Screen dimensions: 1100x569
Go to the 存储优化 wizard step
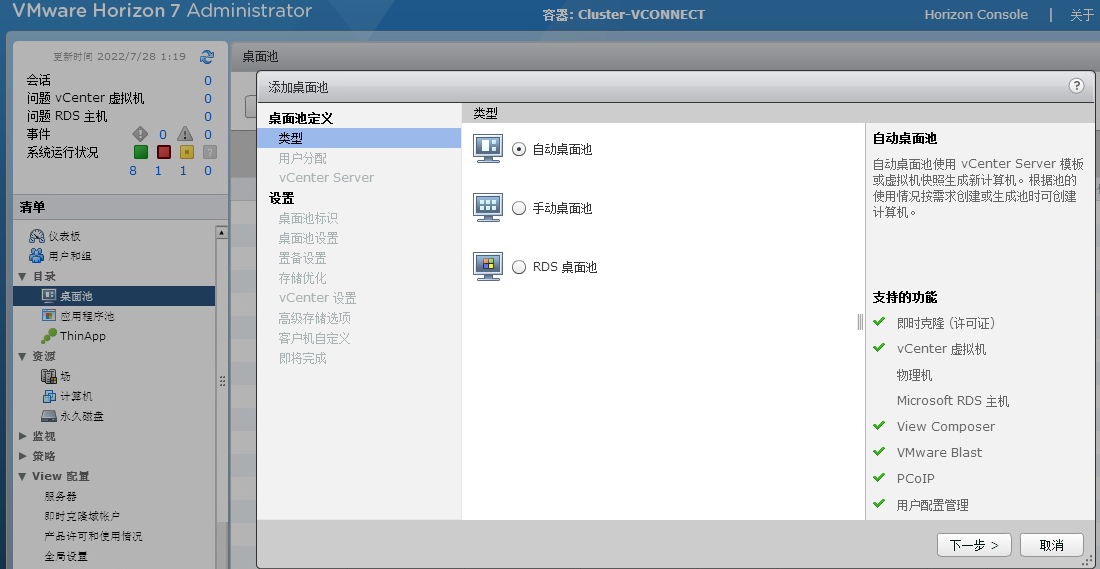(302, 279)
